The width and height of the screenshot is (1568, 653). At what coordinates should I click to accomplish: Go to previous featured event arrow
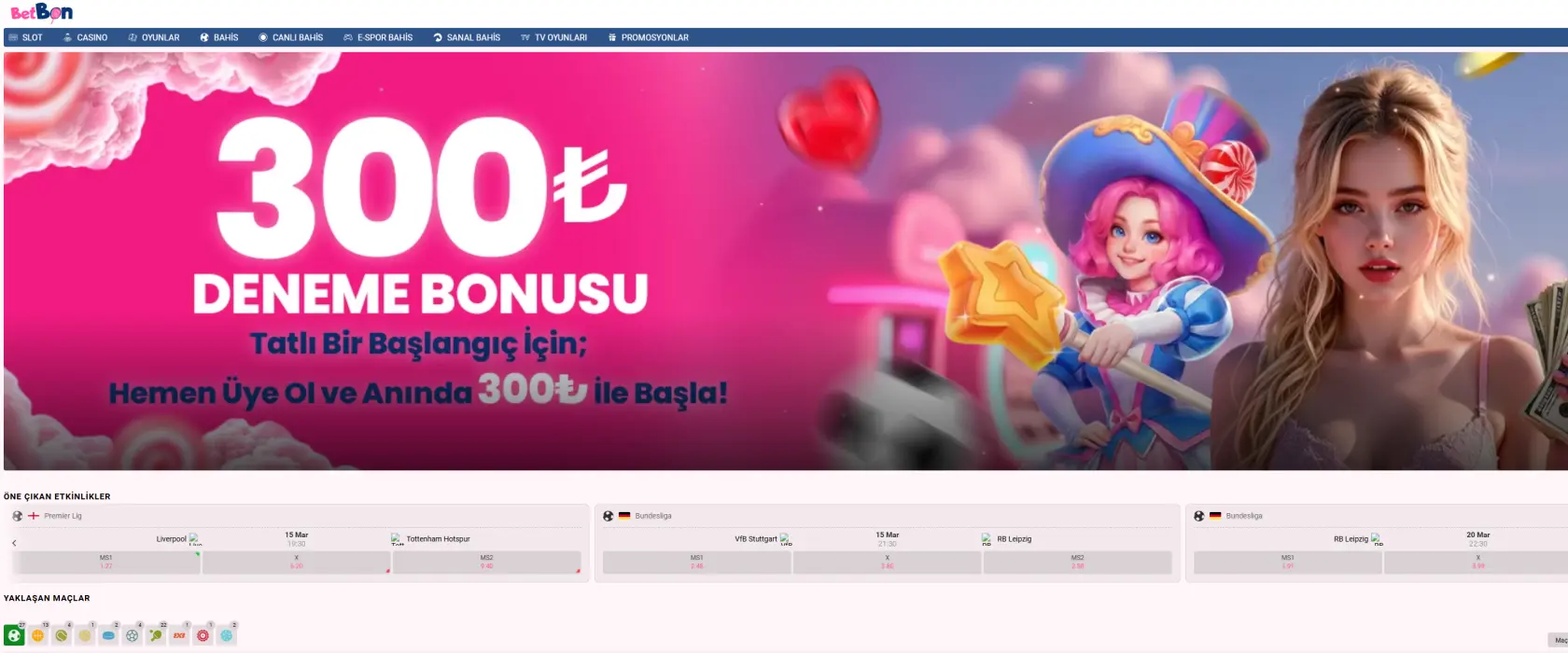point(14,543)
